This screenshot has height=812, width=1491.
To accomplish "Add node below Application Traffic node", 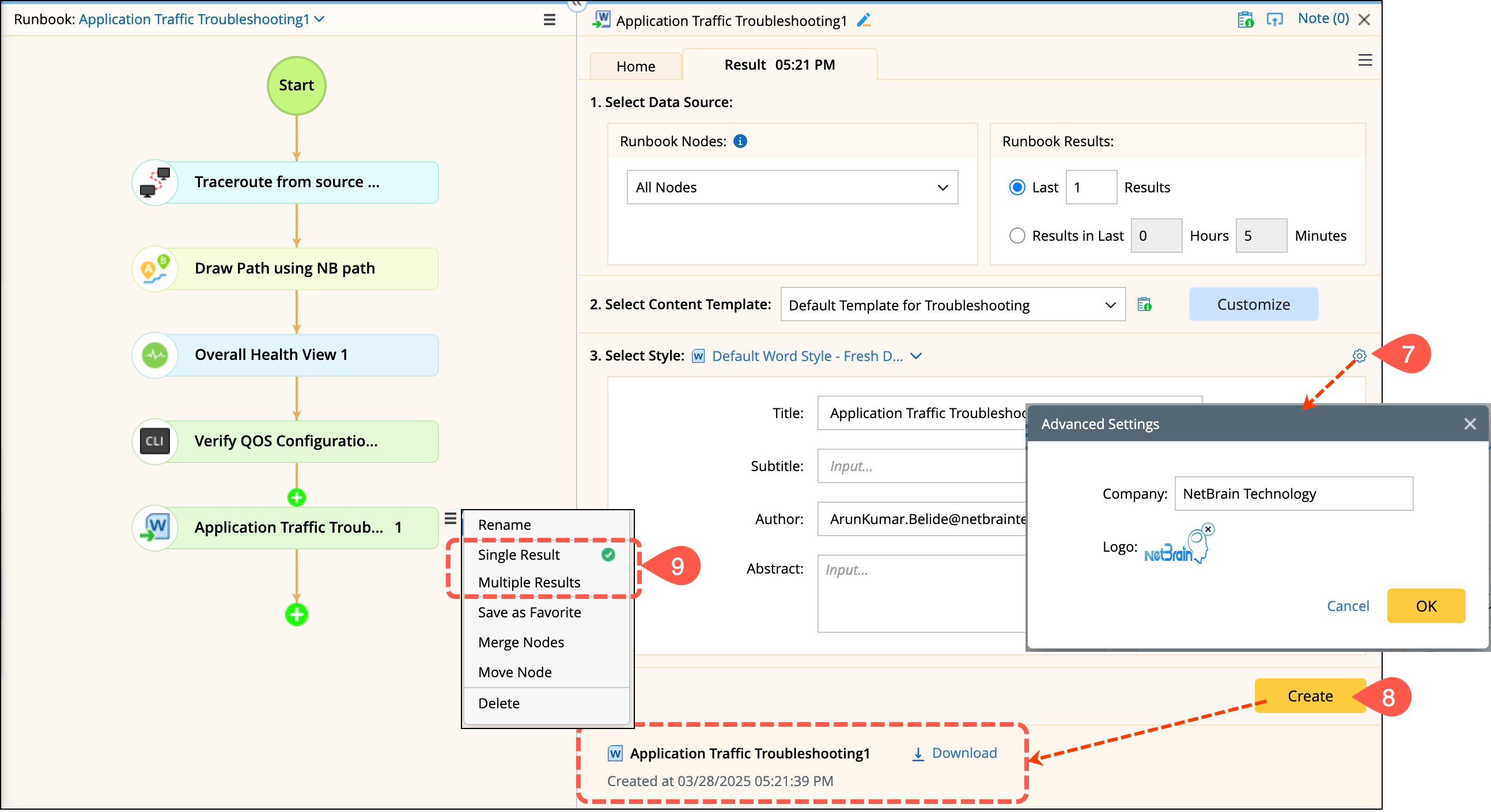I will [296, 614].
